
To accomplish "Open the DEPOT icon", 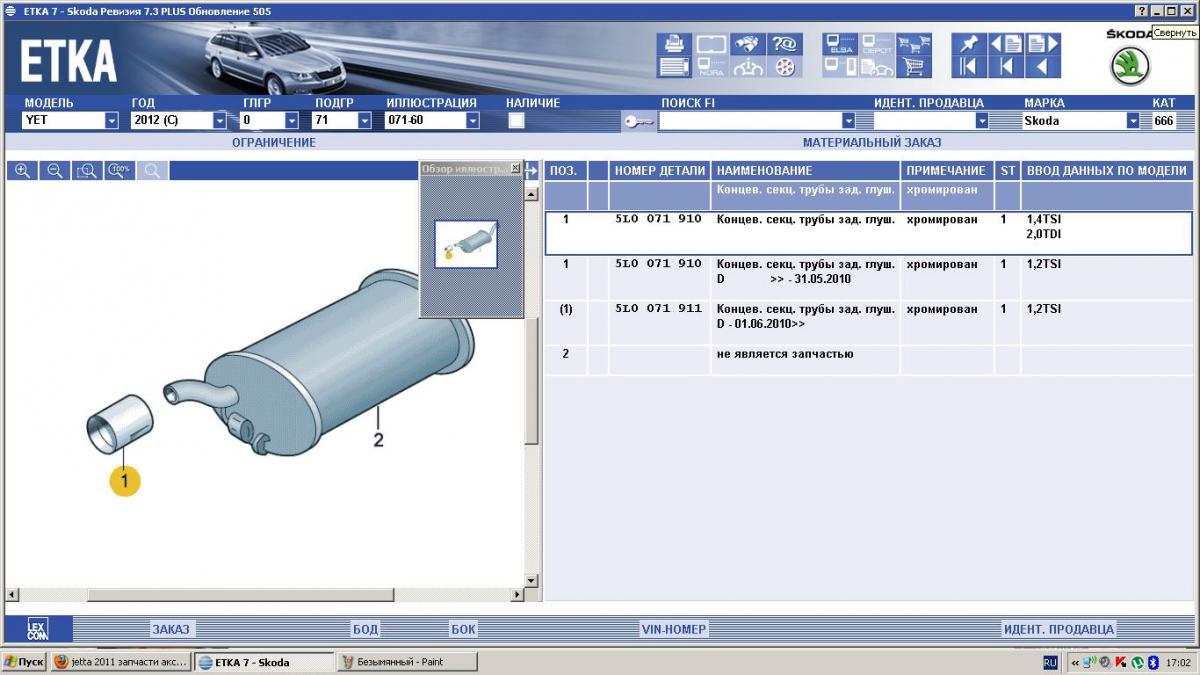I will 876,44.
